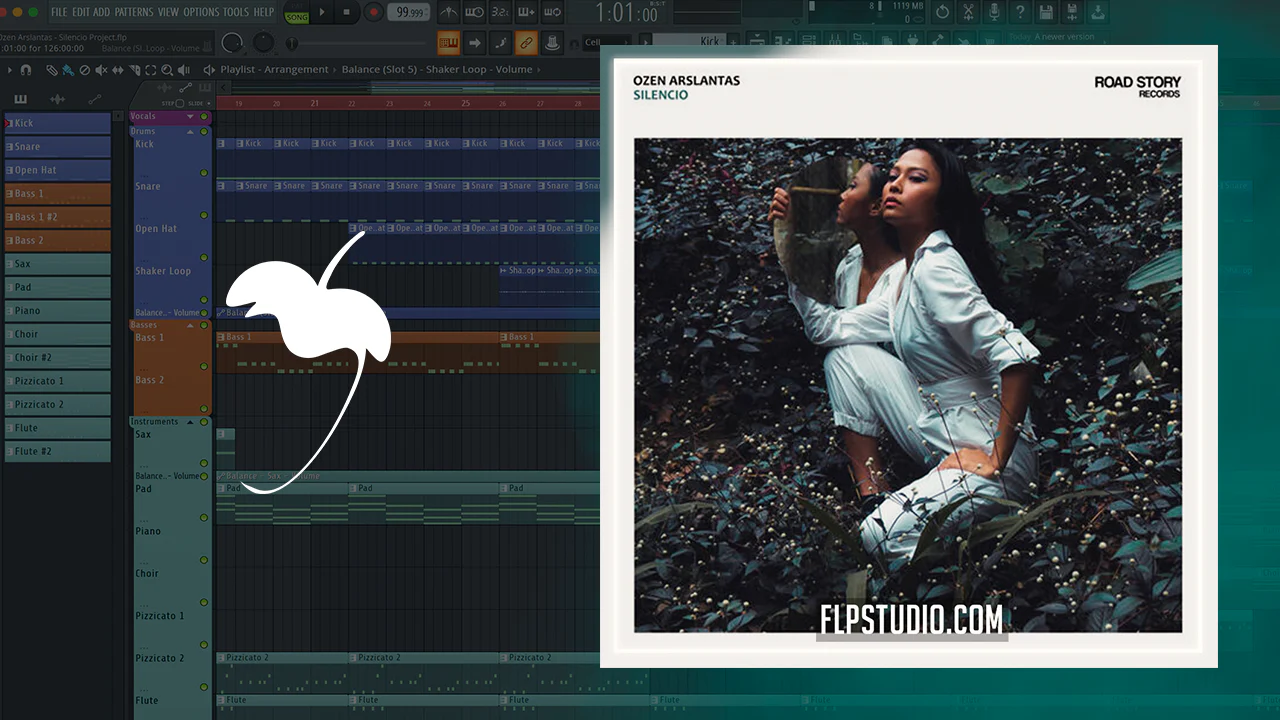This screenshot has width=1280, height=720.
Task: Open the playlist options arrow menu
Action: coord(10,70)
